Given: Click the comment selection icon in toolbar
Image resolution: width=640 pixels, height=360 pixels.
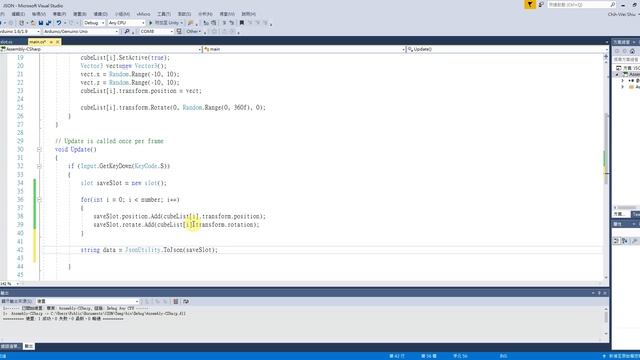Looking at the screenshot, I should 224,23.
